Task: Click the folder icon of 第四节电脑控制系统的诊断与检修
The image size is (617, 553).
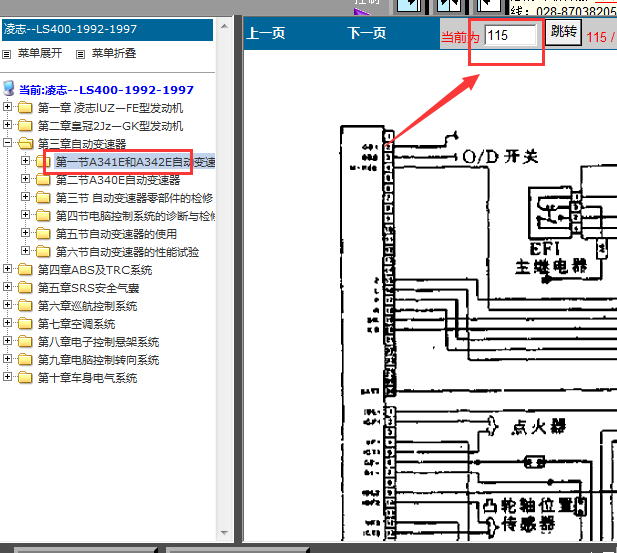Action: 43,215
